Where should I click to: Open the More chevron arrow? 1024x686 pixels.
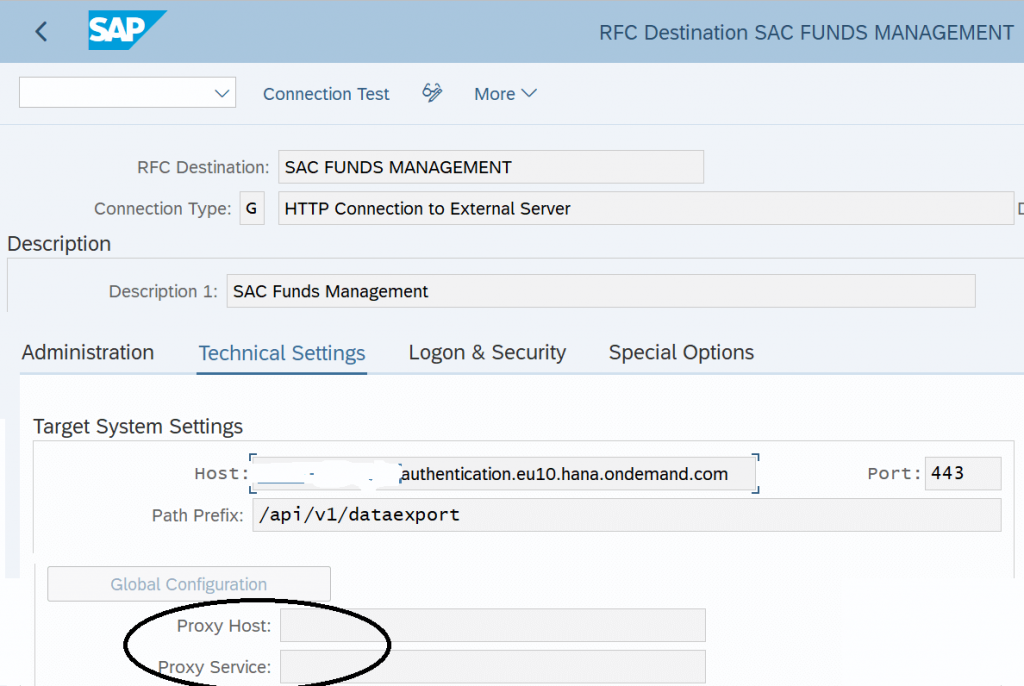530,94
